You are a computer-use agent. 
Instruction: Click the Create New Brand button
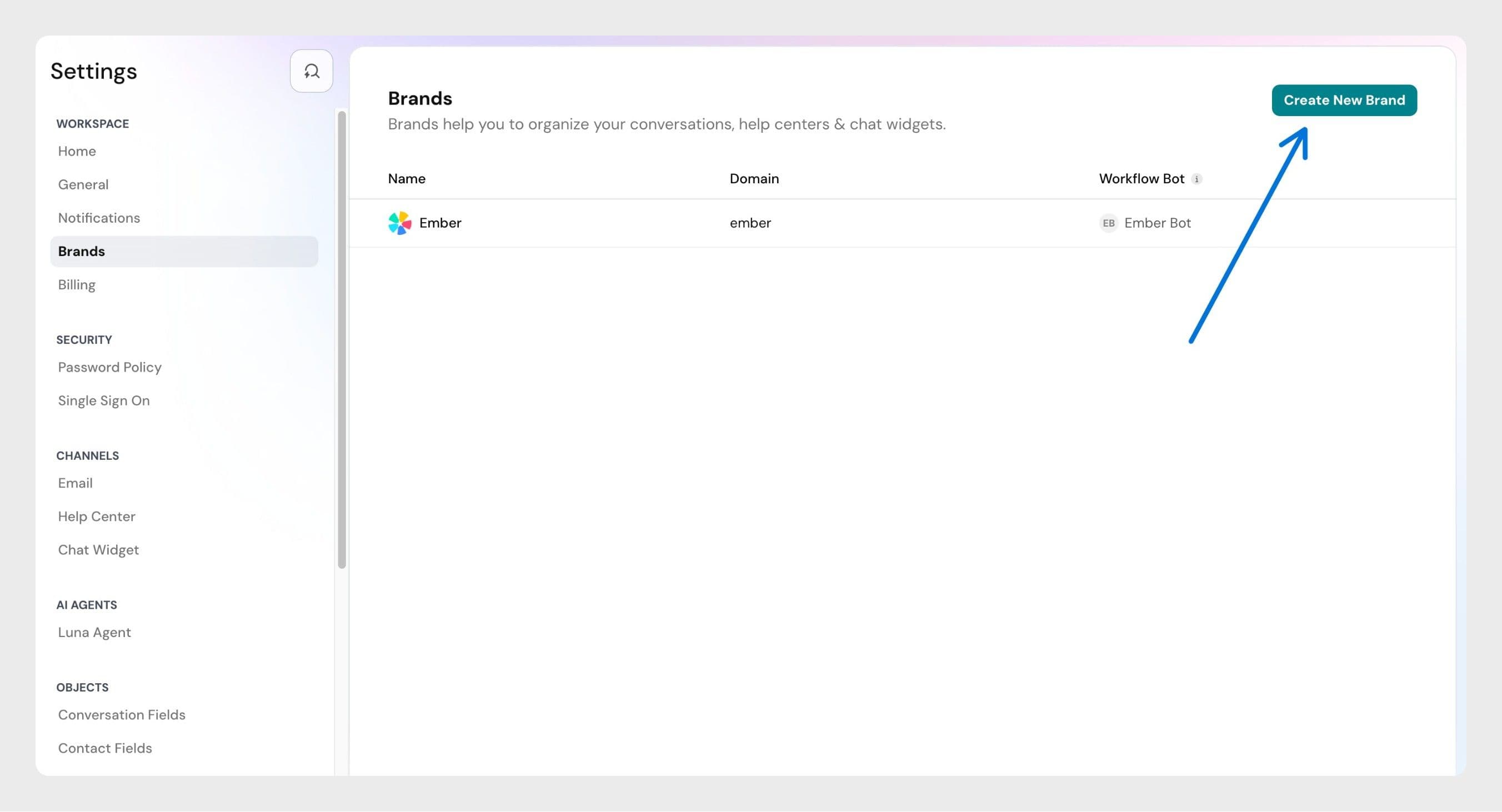coord(1344,99)
